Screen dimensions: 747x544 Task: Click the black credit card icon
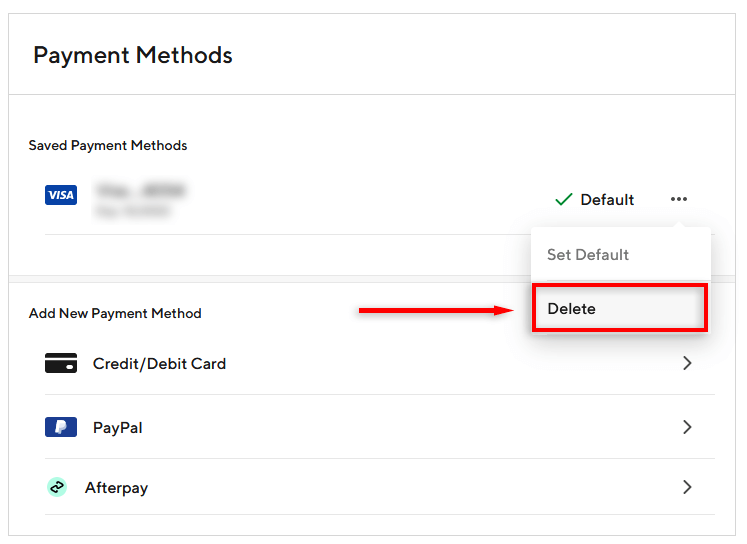61,363
